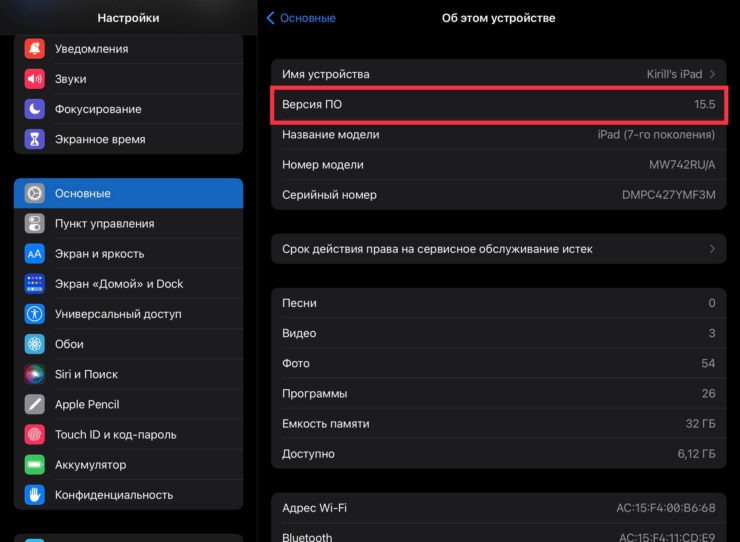This screenshot has width=740, height=542.
Task: Tap the Display & Brightness AA icon
Action: (34, 254)
